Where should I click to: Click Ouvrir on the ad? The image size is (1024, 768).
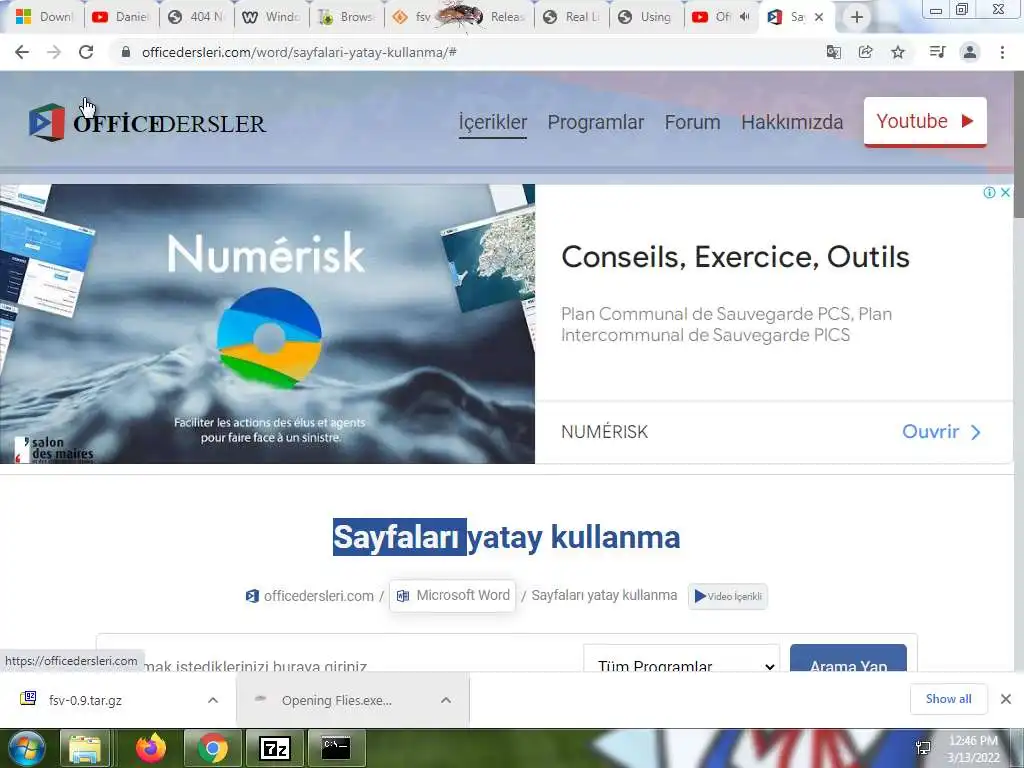click(941, 432)
